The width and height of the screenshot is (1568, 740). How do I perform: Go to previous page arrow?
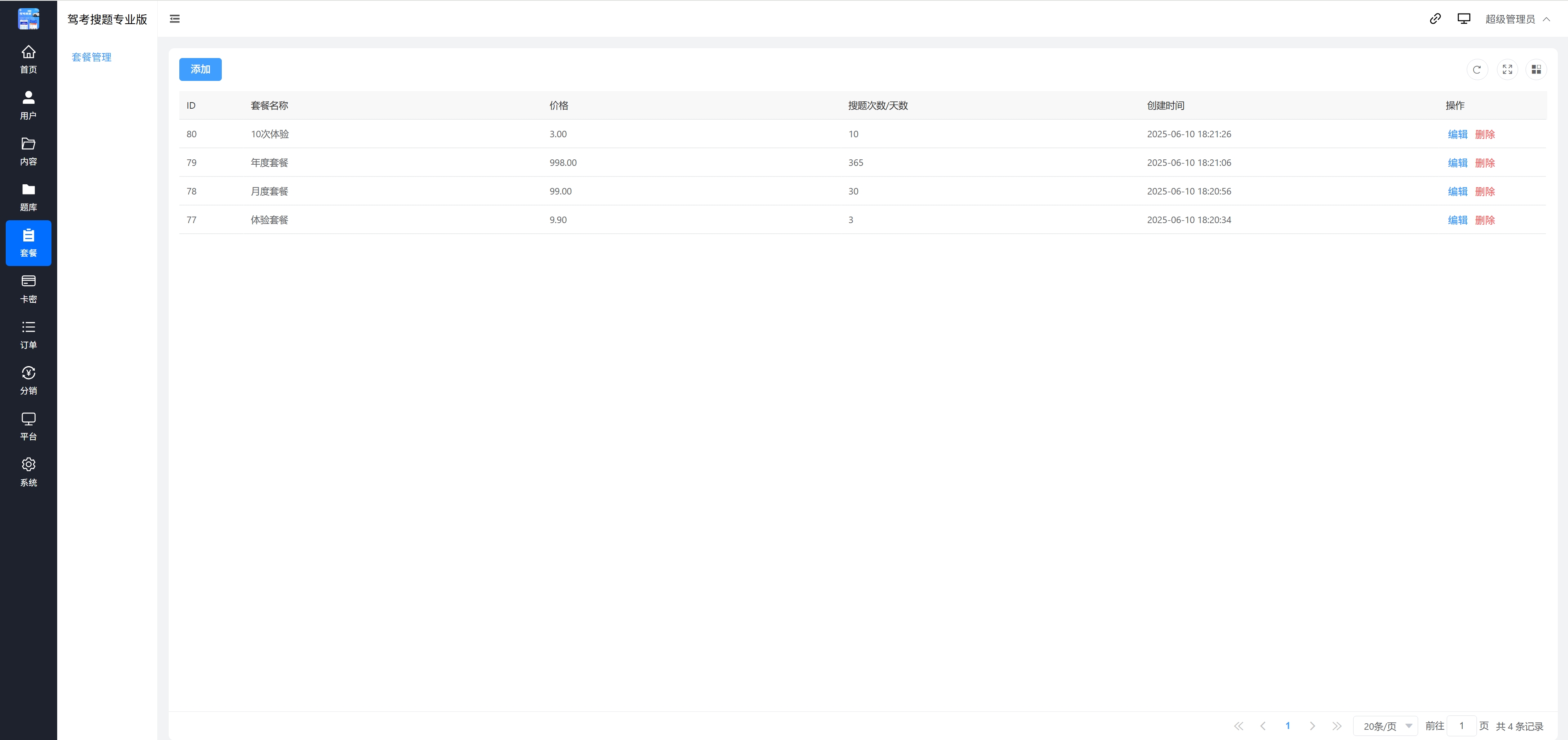pyautogui.click(x=1263, y=725)
